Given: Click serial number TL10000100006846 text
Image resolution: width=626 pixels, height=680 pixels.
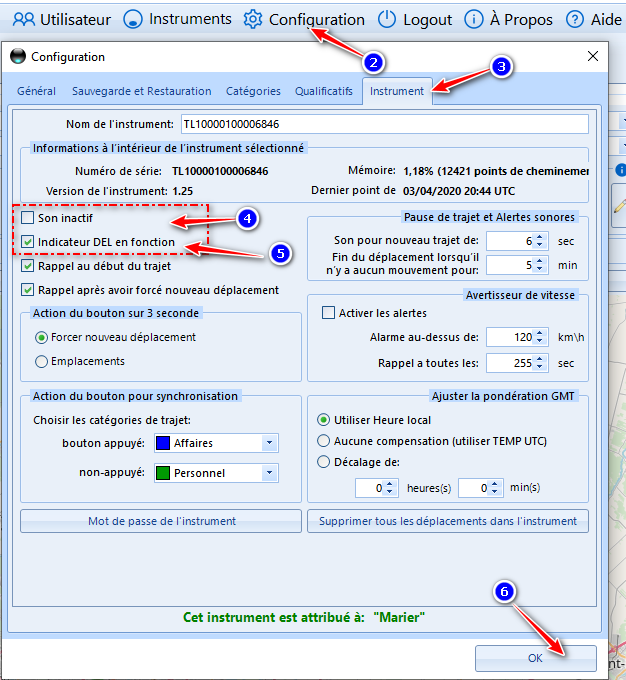Looking at the screenshot, I should pos(220,171).
